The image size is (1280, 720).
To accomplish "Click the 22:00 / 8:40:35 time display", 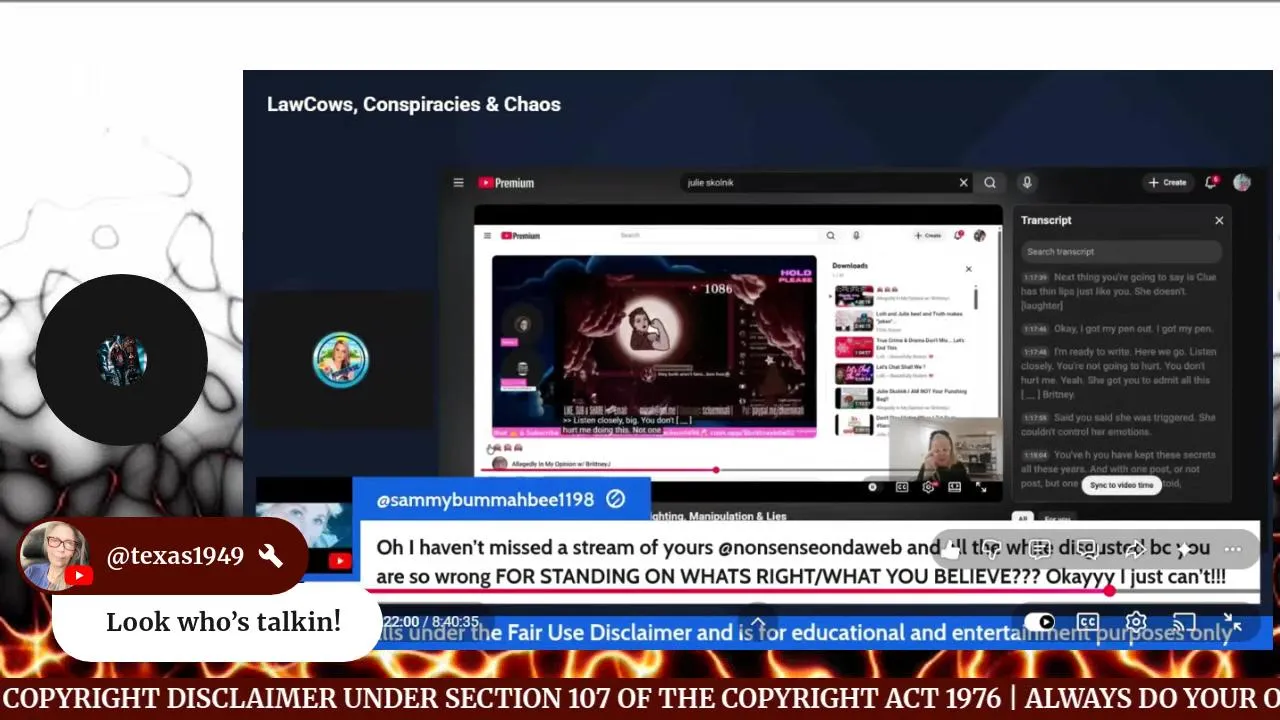I will 431,622.
